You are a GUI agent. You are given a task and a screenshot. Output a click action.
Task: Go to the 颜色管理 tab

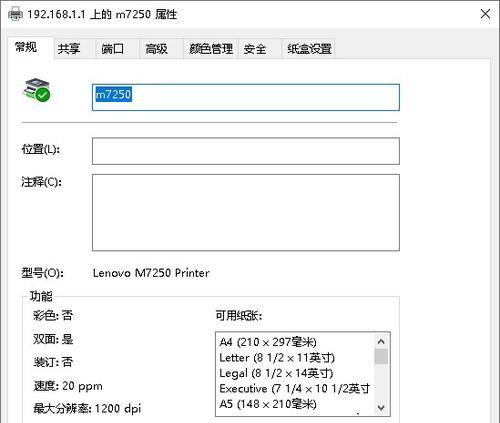(211, 49)
